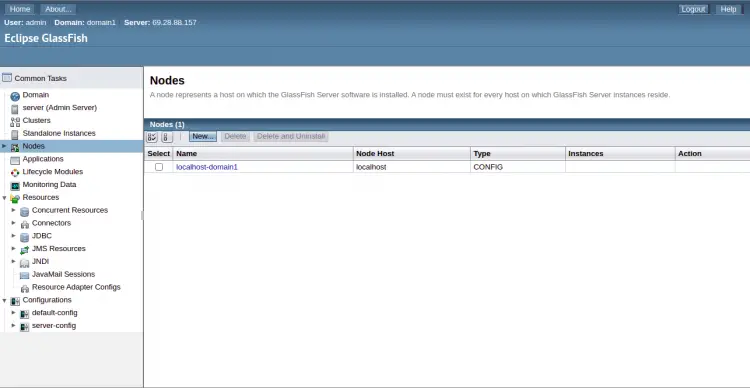Collapse the Configurations tree node

(4, 300)
